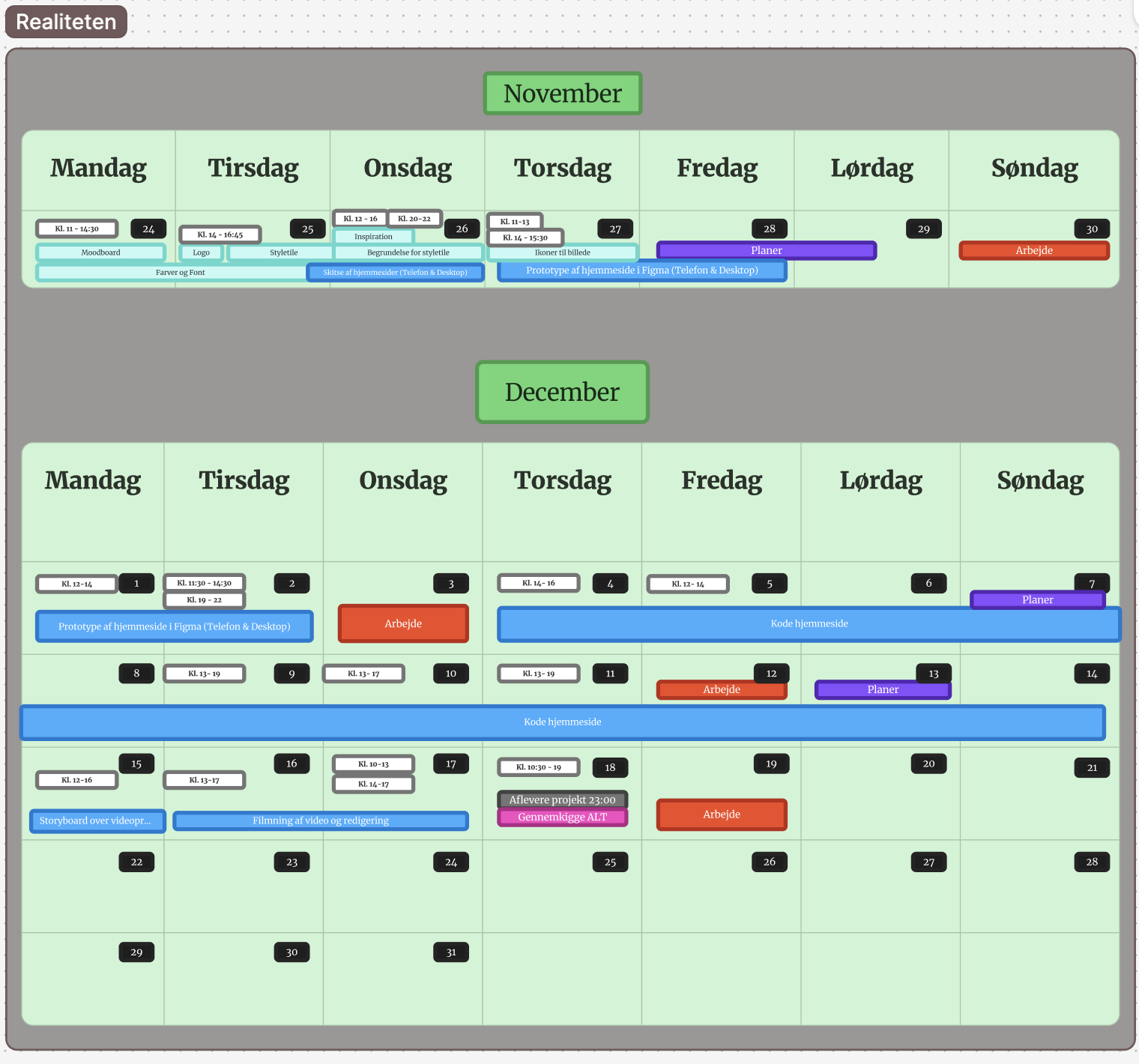
Task: Click the Ikoner til billede card
Action: (562, 253)
